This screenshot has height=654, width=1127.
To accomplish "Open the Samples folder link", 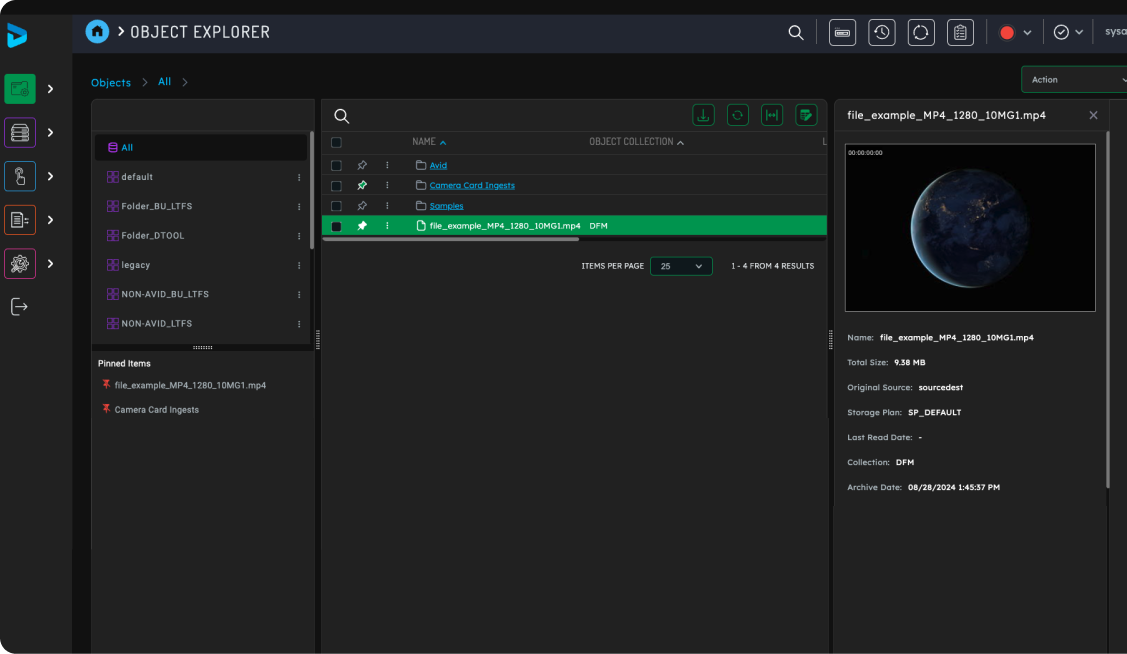I will pos(446,205).
